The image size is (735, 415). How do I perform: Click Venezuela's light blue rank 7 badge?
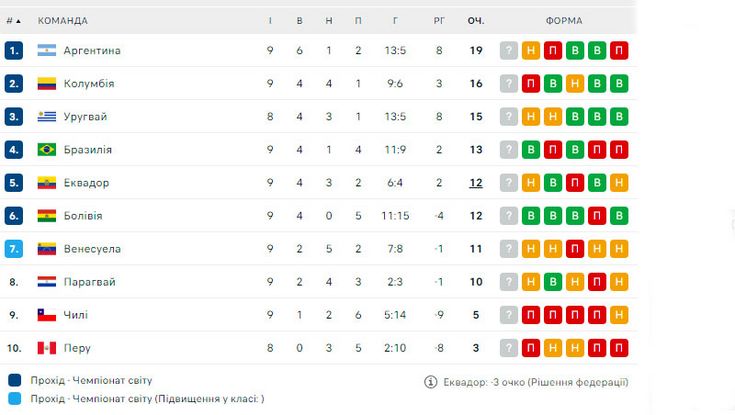tap(14, 249)
